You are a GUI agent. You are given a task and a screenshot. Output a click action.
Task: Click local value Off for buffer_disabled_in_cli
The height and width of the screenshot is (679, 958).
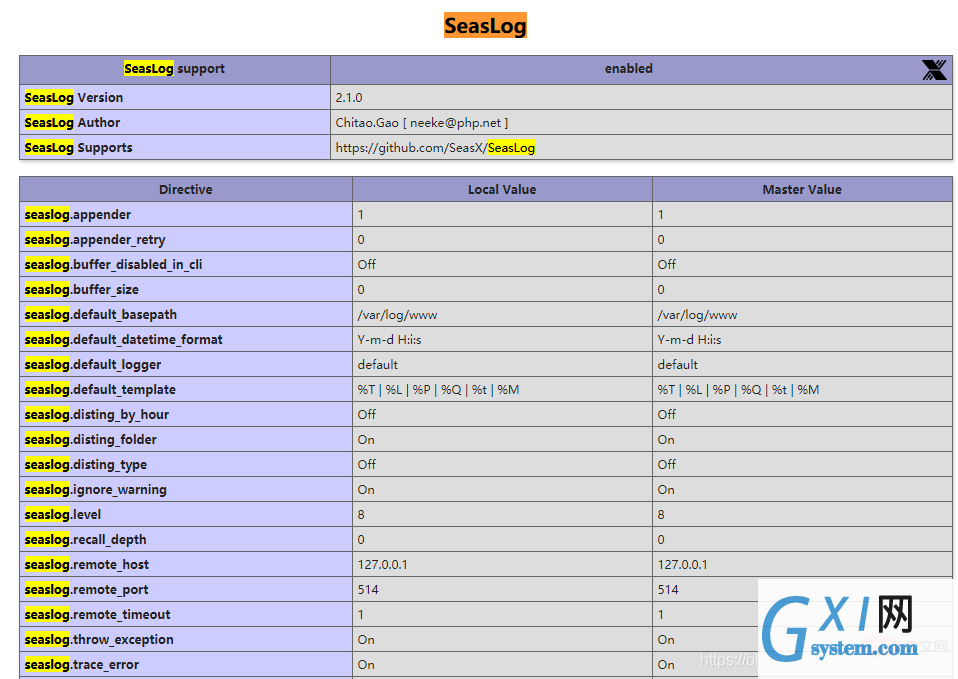(367, 265)
